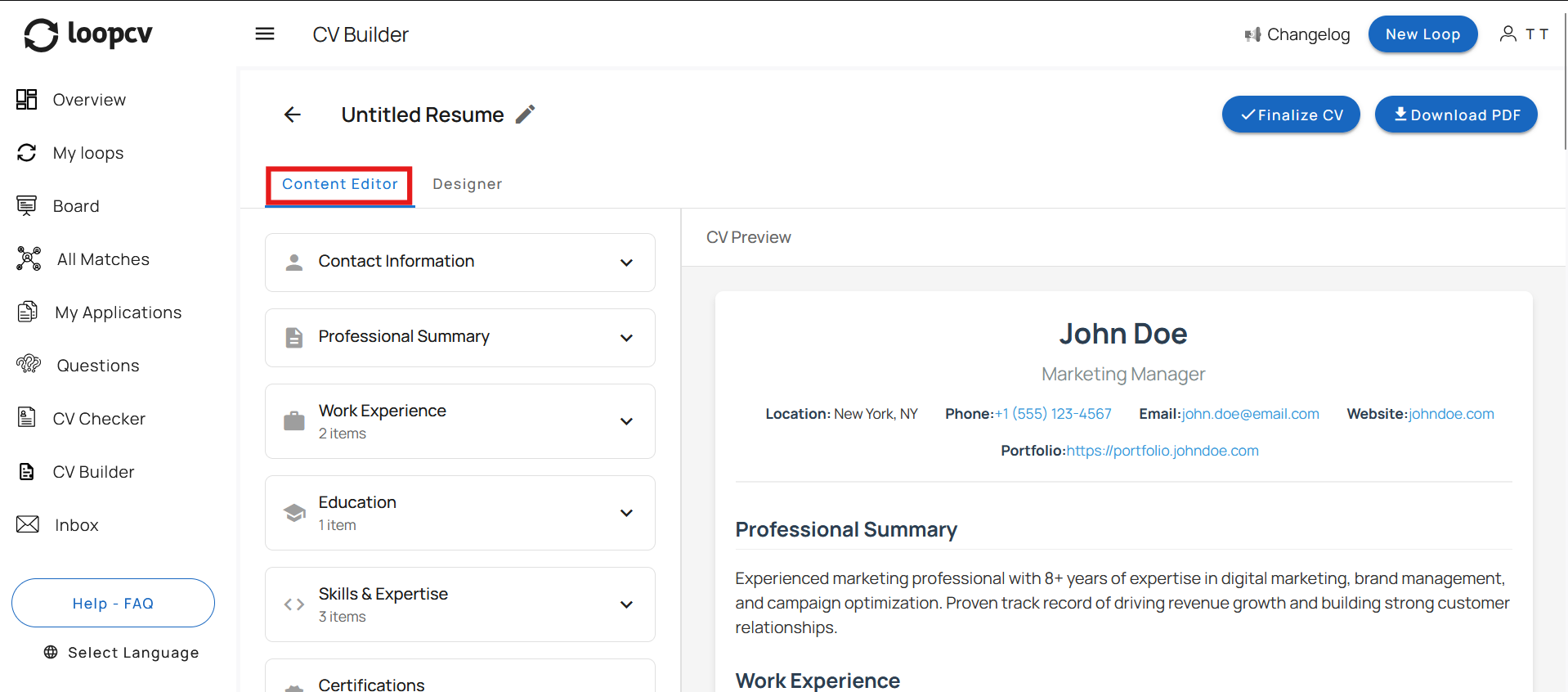Go back using the left arrow
This screenshot has width=1568, height=692.
click(292, 115)
